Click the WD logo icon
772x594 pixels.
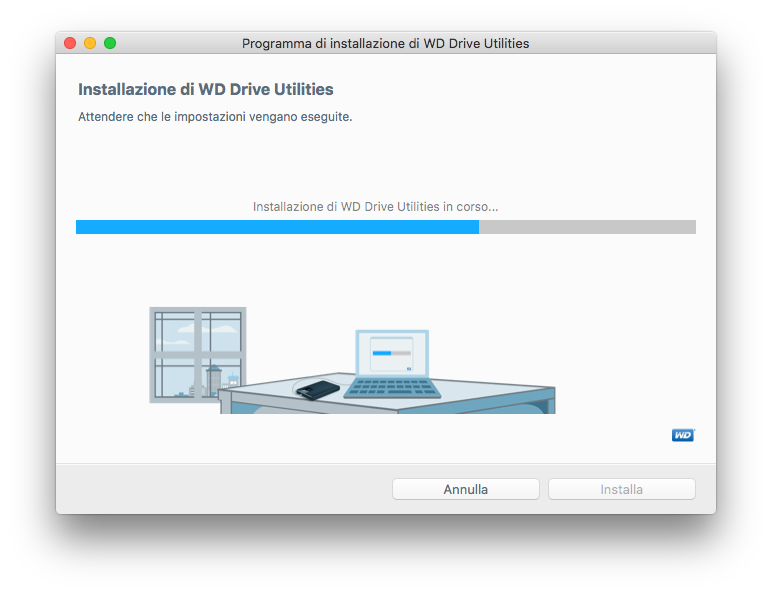coord(683,435)
